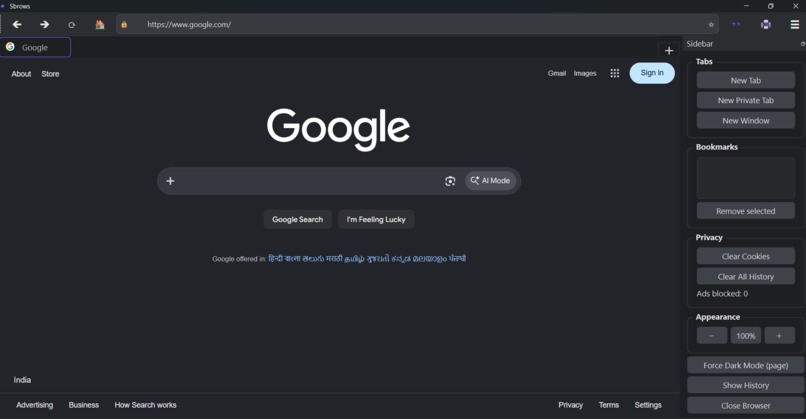This screenshot has height=419, width=806.
Task: Open the Settings footer link
Action: (x=648, y=405)
